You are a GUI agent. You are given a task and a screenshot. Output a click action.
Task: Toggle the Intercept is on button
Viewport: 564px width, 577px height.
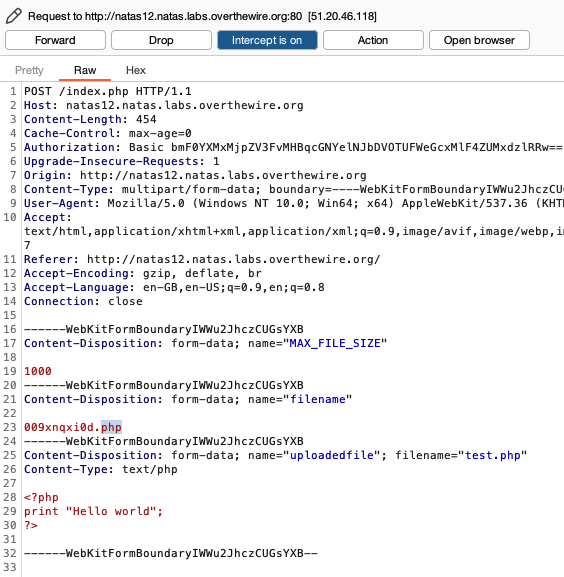[267, 40]
